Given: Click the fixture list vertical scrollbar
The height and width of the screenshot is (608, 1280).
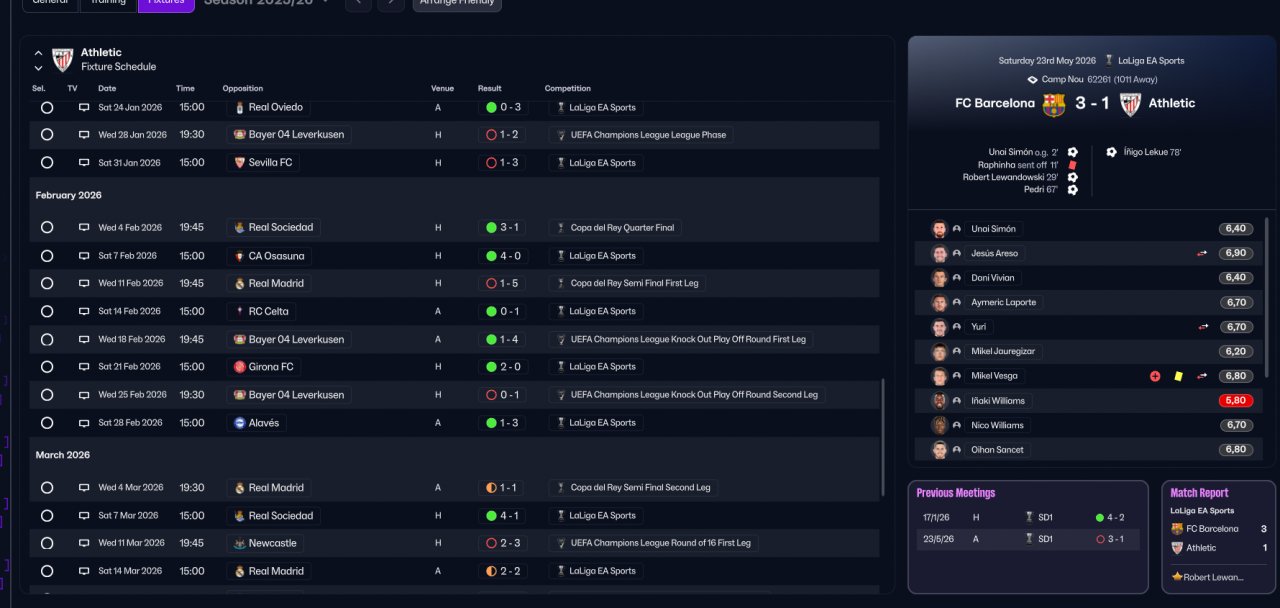Looking at the screenshot, I should pos(883,438).
